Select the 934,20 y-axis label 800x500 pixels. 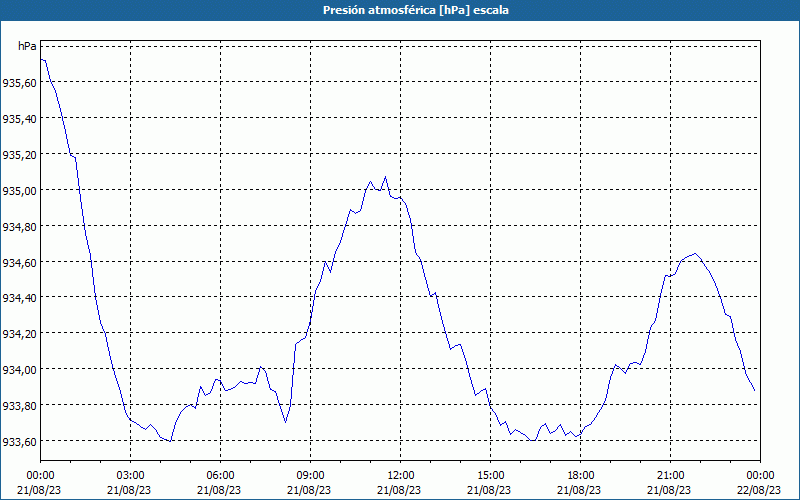point(19,333)
